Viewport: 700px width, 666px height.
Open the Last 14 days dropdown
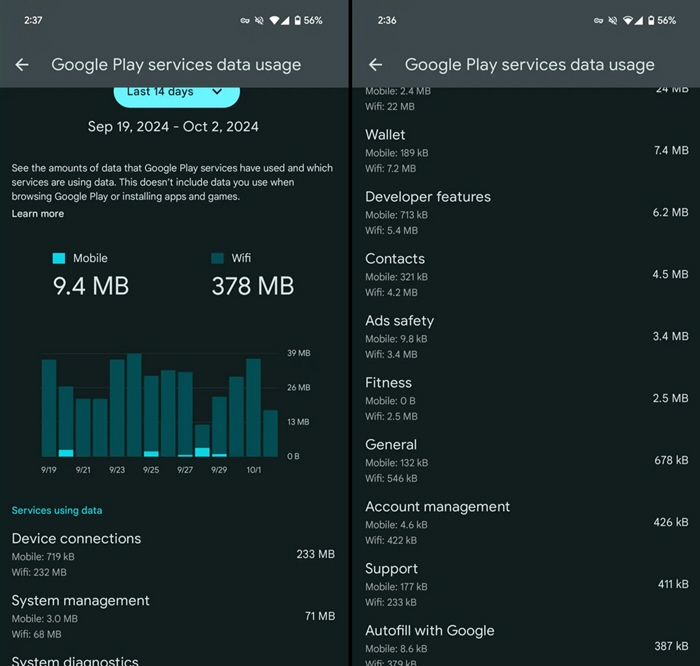pos(177,92)
